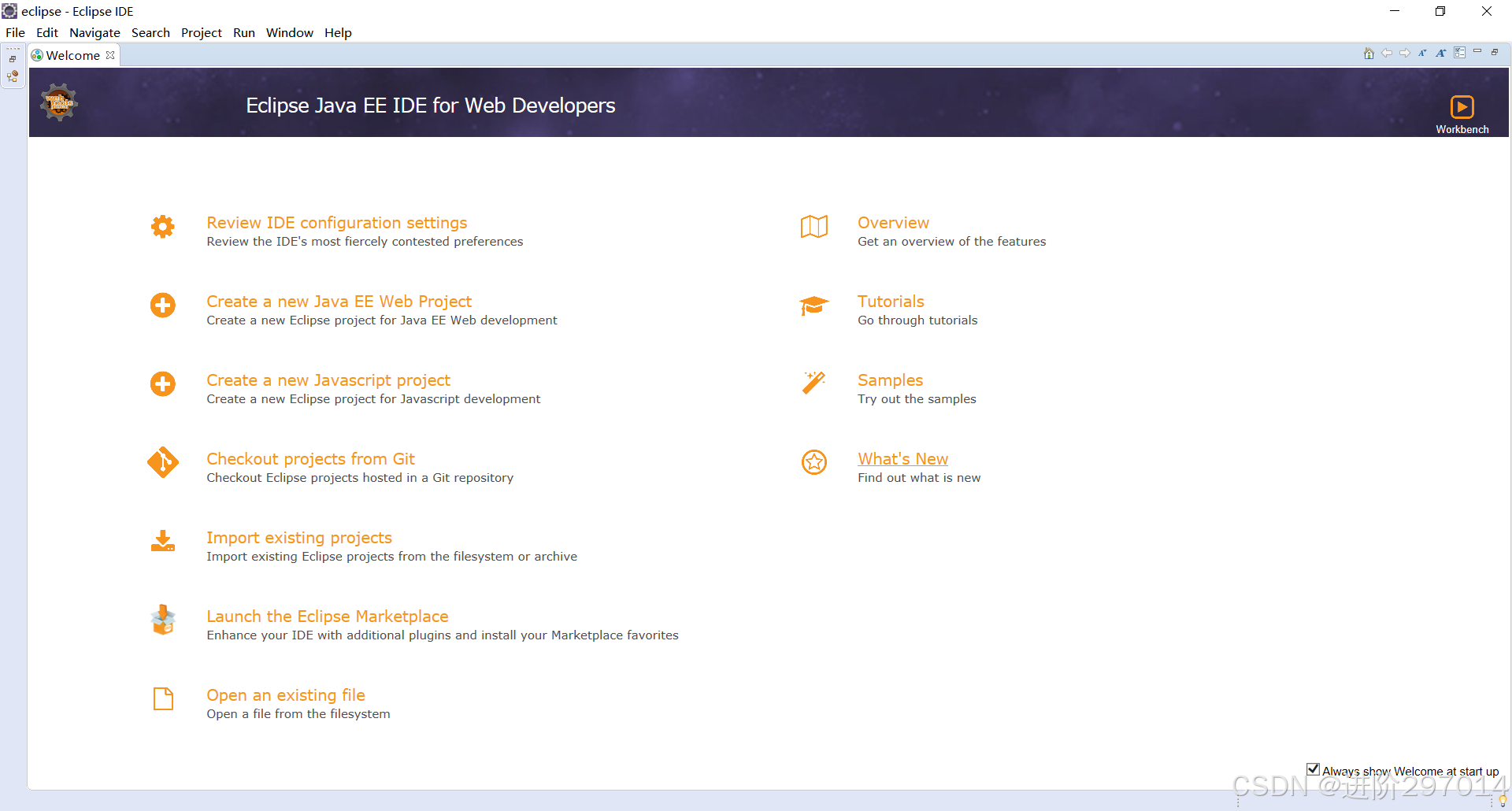Open the Project Explorer sidebar icon

[13, 76]
